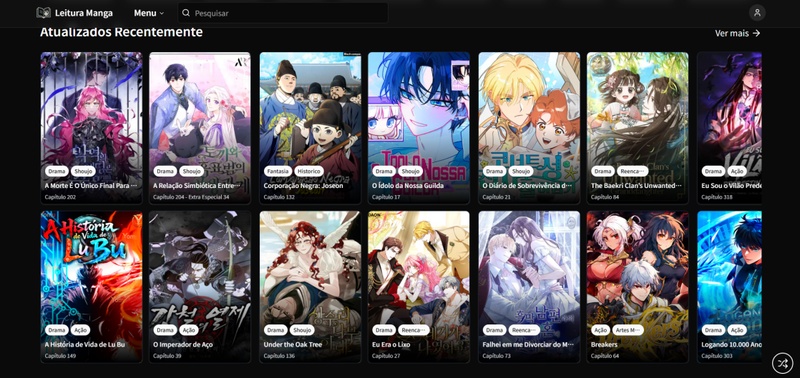
Task: Click Capítulo 132 text
Action: click(279, 197)
